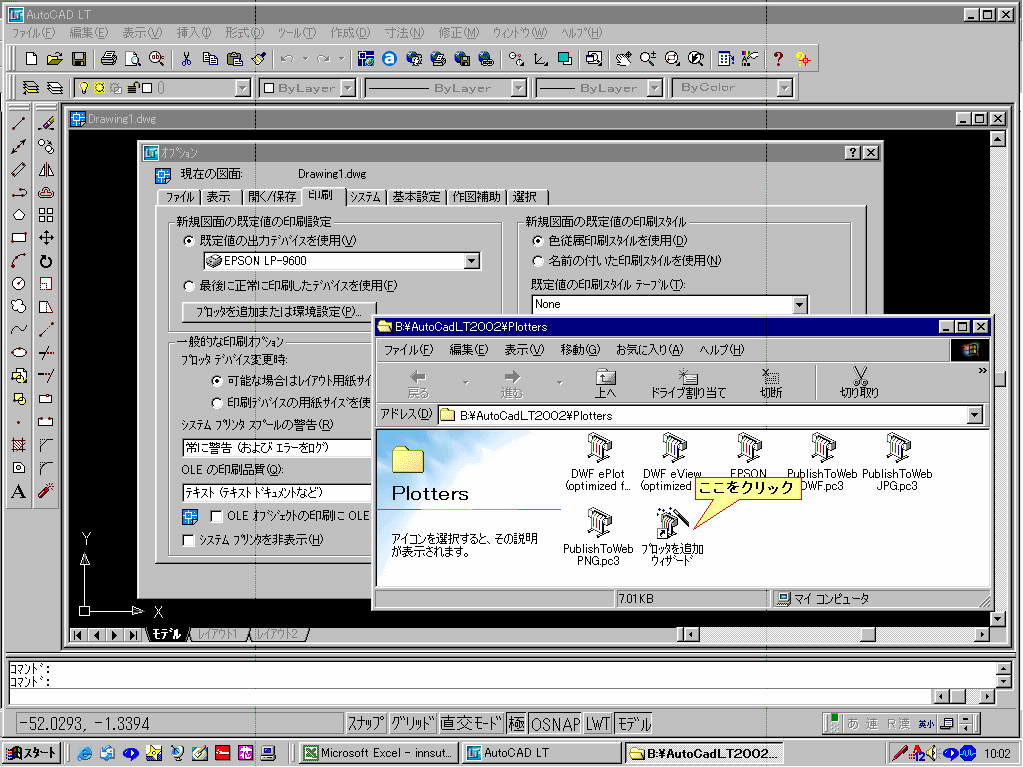
Task: Click the Print Preview icon in AutoCAD toolbar
Action: click(x=132, y=59)
